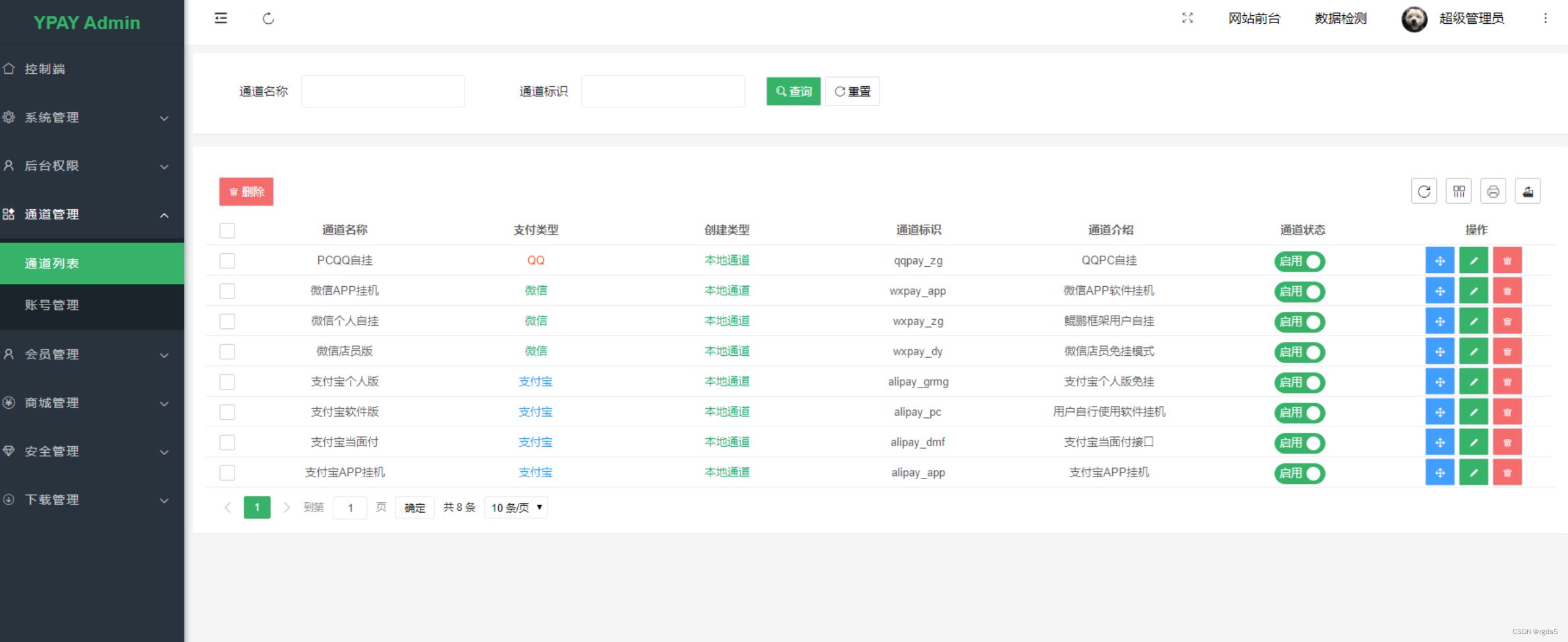This screenshot has height=642, width=1568.
Task: Click the print icon above the table
Action: (1493, 191)
